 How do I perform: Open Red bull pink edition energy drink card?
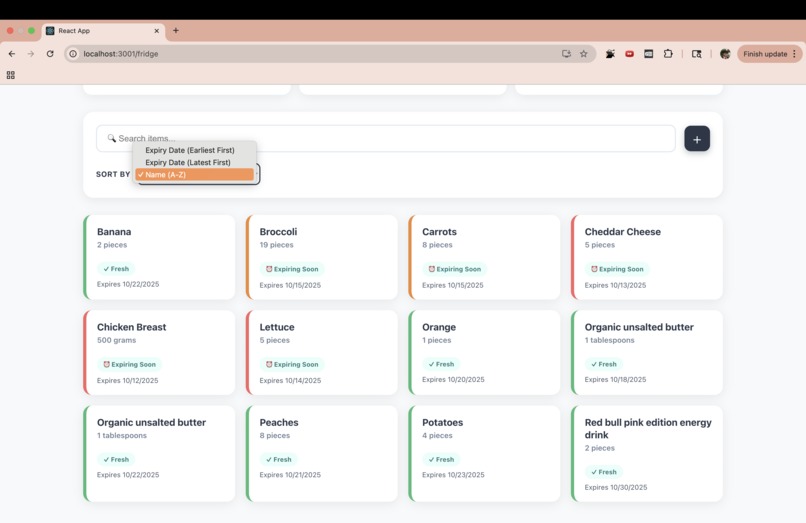(647, 453)
